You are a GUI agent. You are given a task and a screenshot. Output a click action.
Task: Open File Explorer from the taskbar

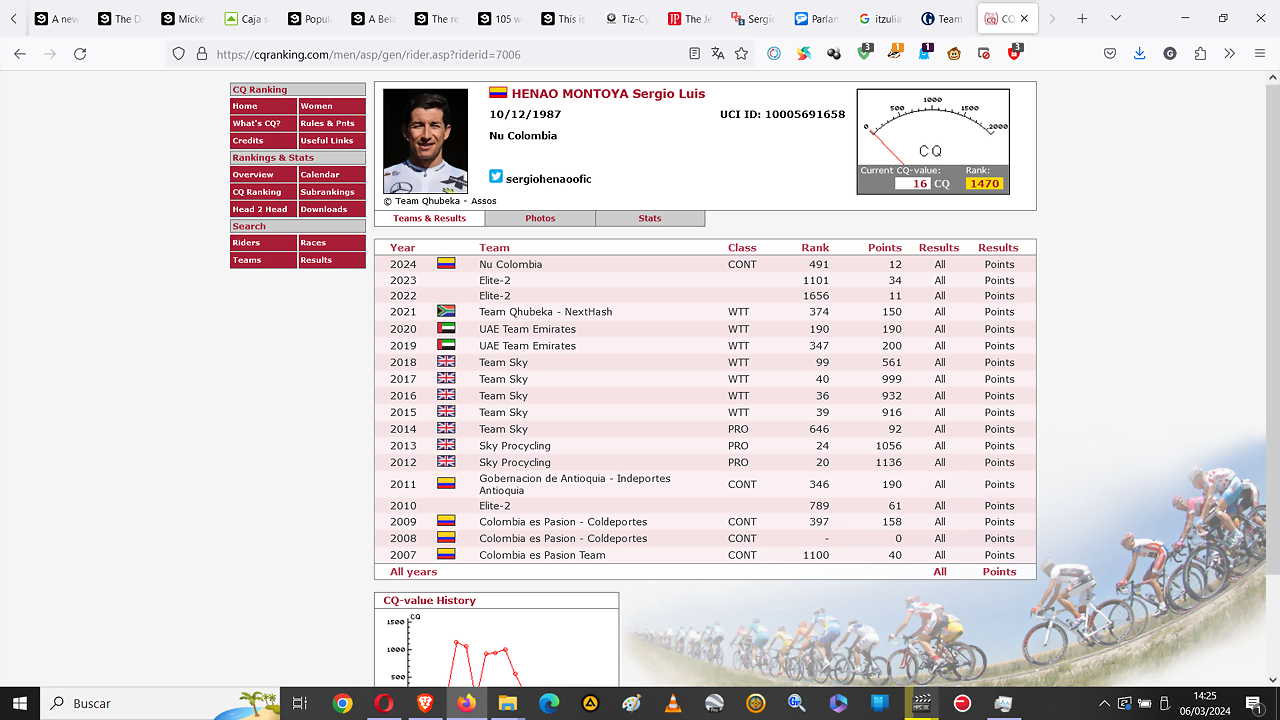[x=507, y=703]
